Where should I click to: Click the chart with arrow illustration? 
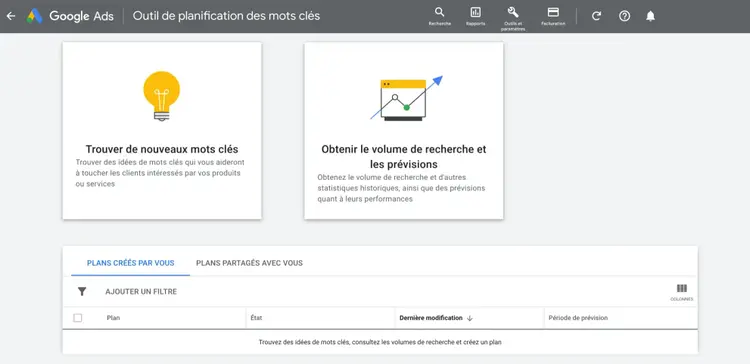pos(406,98)
